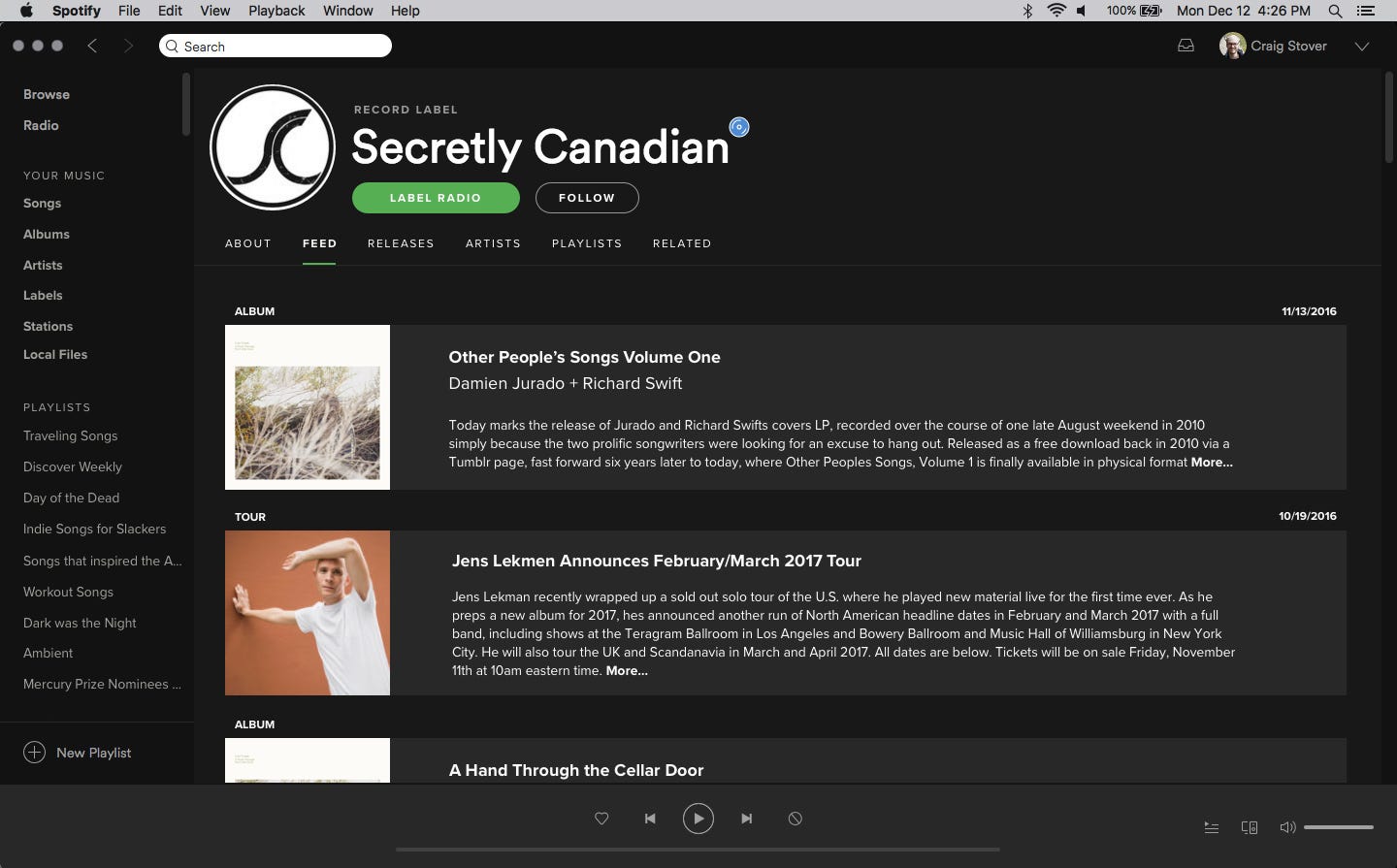Adjust the volume slider in player bar
This screenshot has height=868, width=1397.
[x=1339, y=827]
